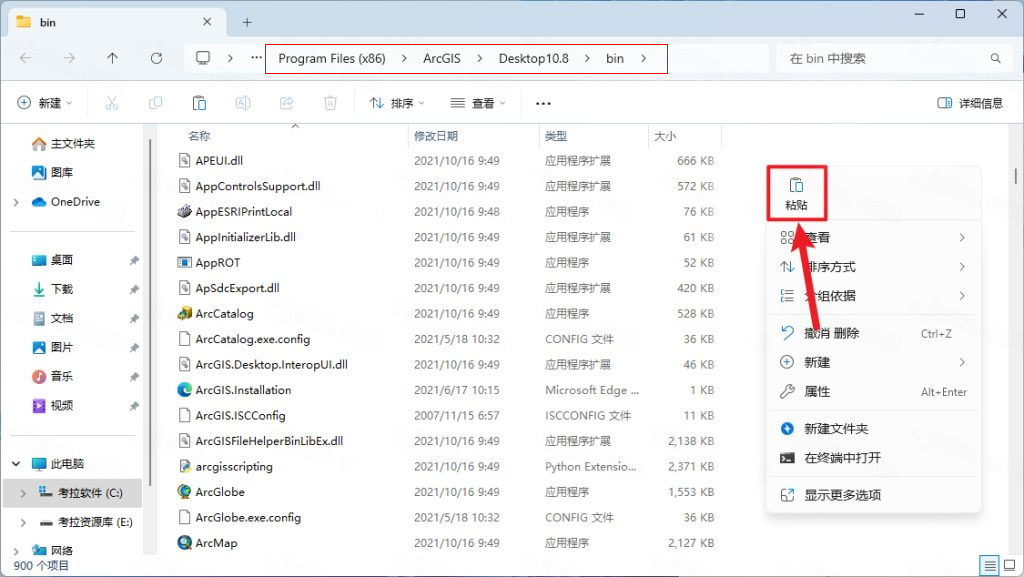Click the Refresh arrow beside address bar
1024x577 pixels.
(156, 58)
